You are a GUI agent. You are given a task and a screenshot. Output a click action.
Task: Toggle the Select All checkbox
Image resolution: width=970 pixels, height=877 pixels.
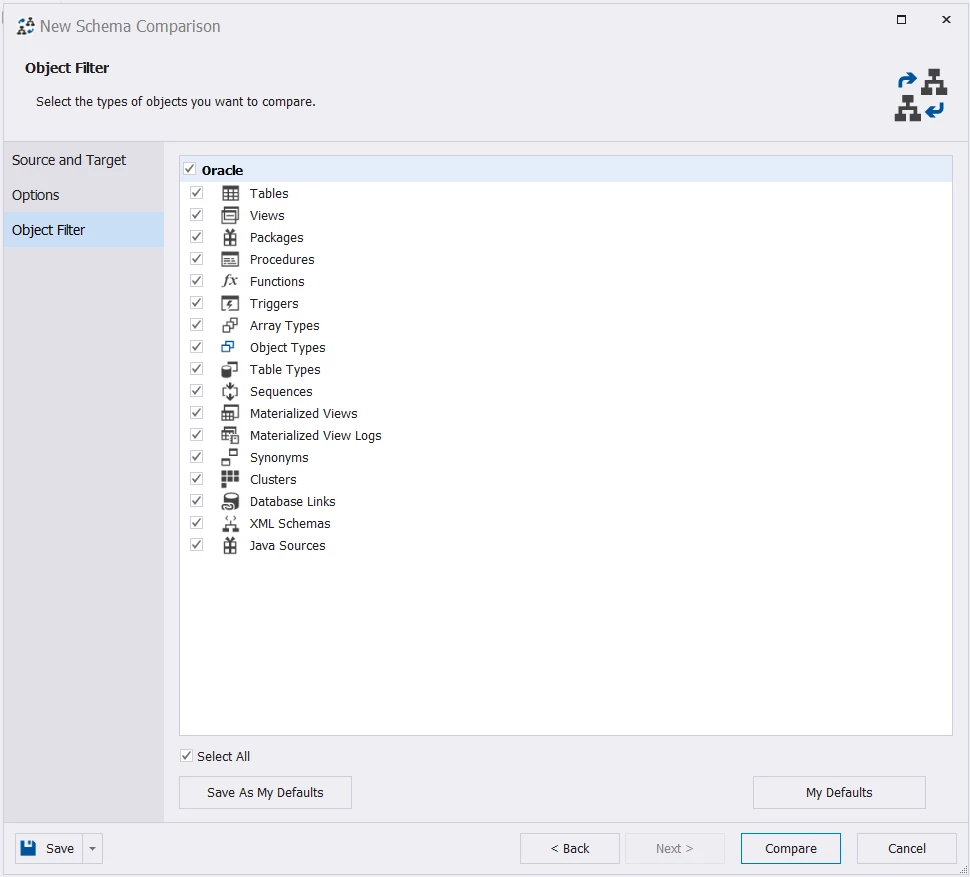(186, 756)
